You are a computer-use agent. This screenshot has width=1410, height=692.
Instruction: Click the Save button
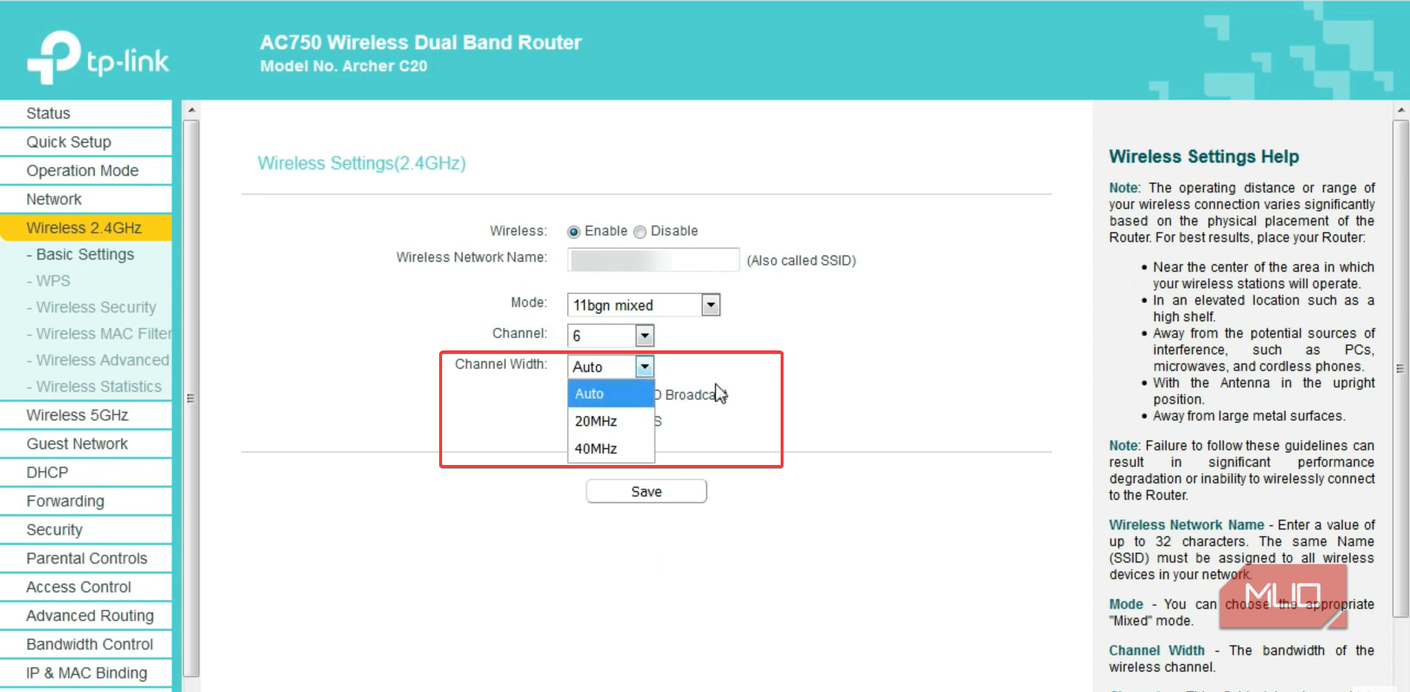[646, 491]
